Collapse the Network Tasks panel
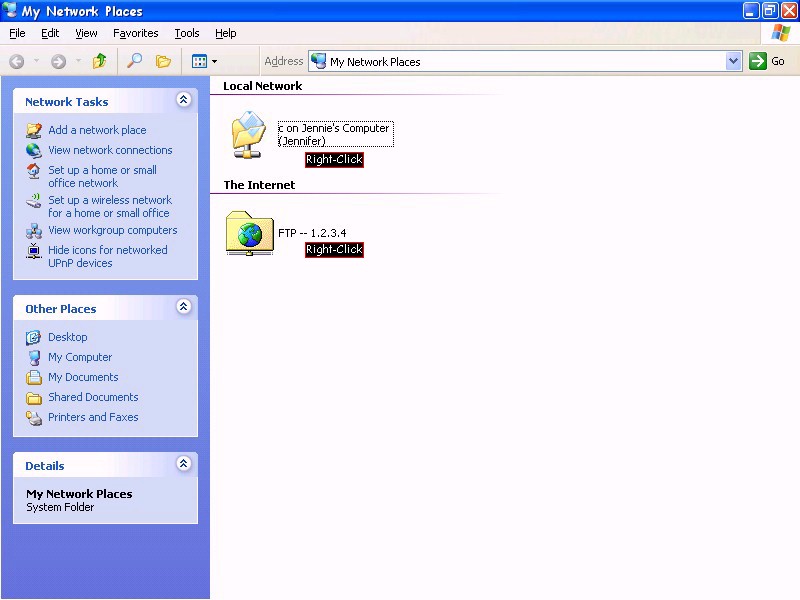The width and height of the screenshot is (800, 600). pos(184,99)
